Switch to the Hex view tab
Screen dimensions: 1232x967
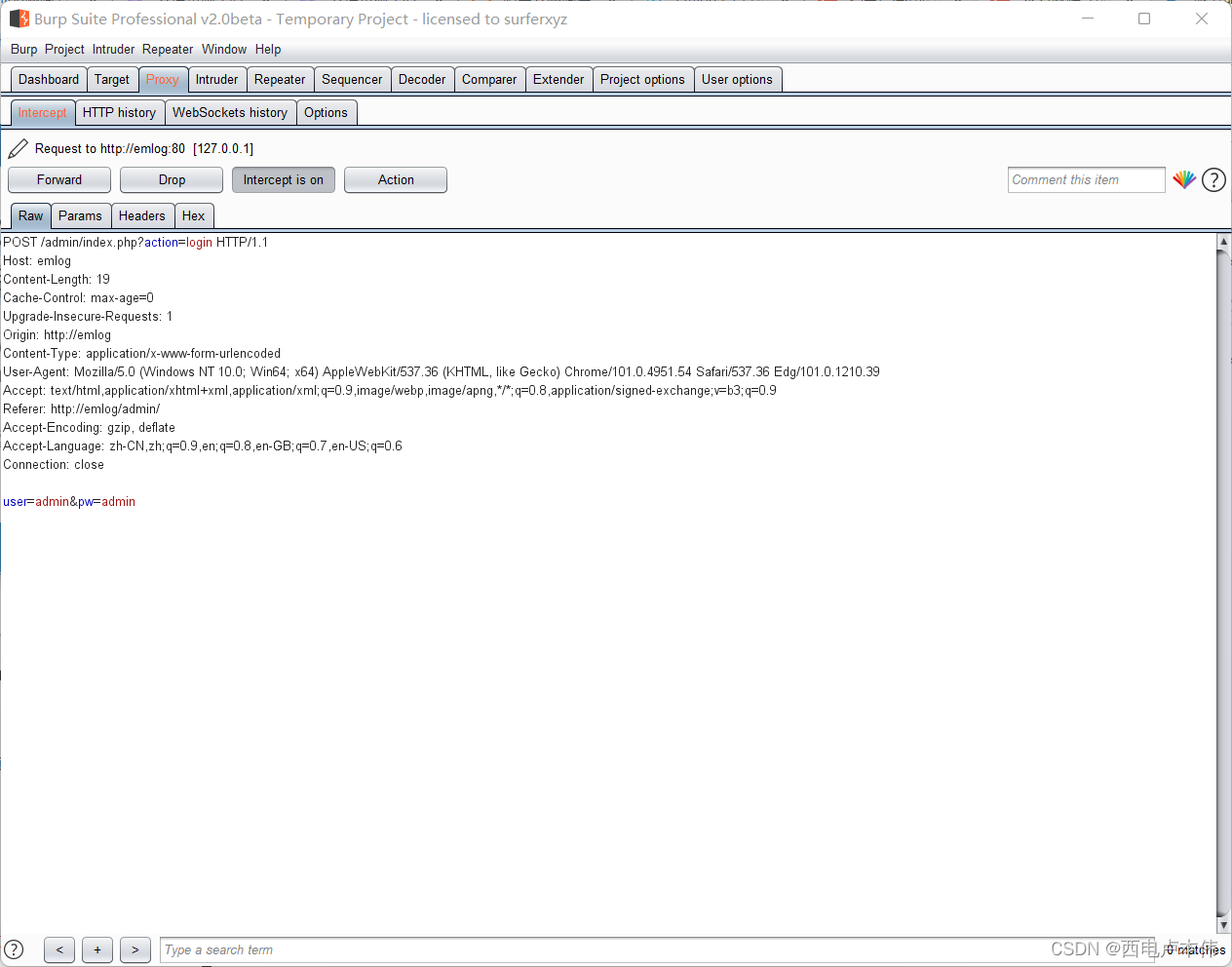point(194,216)
